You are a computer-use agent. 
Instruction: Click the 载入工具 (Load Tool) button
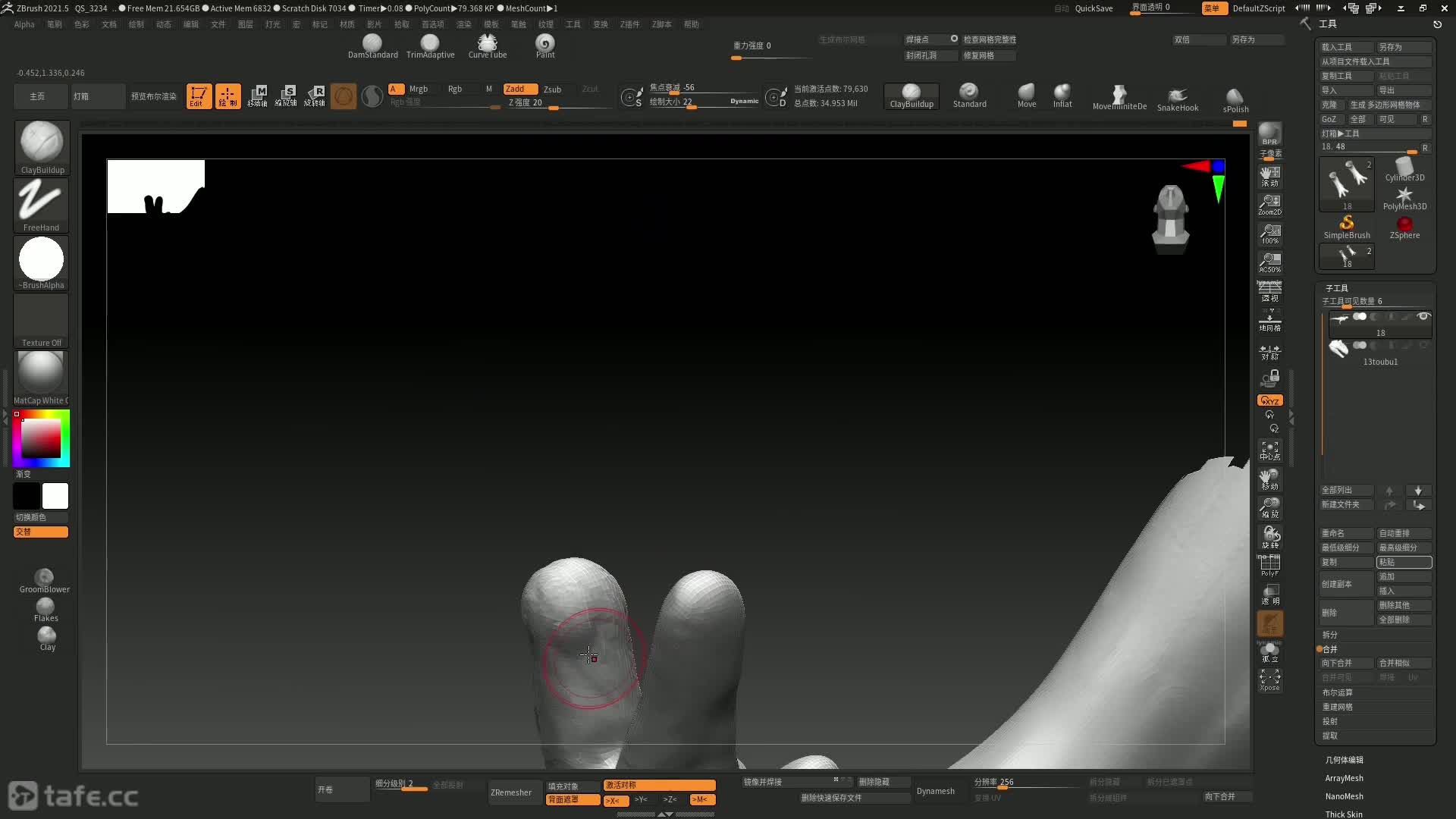tap(1347, 47)
